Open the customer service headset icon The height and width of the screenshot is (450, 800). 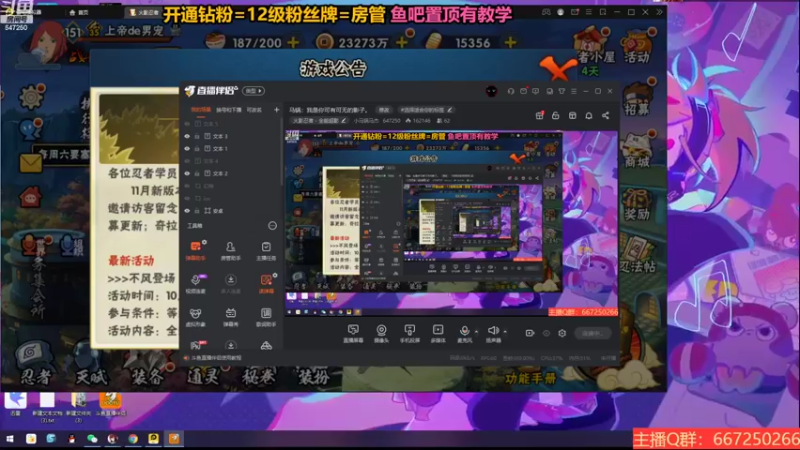pyautogui.click(x=511, y=91)
